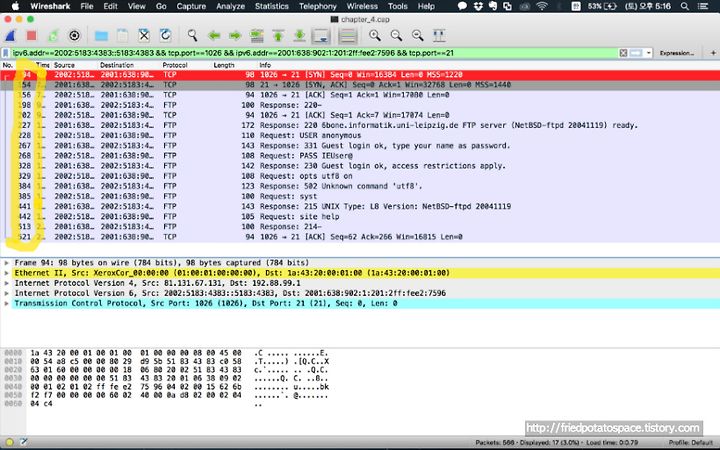Viewport: 720px width, 450px height.
Task: Open the Statistics menu
Action: pyautogui.click(x=272, y=6)
